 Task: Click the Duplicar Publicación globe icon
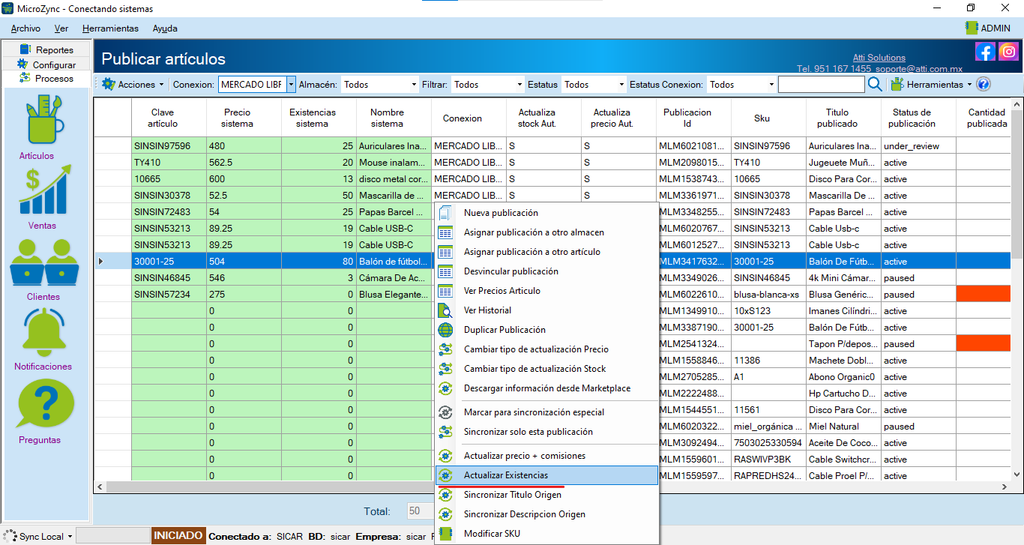(445, 330)
